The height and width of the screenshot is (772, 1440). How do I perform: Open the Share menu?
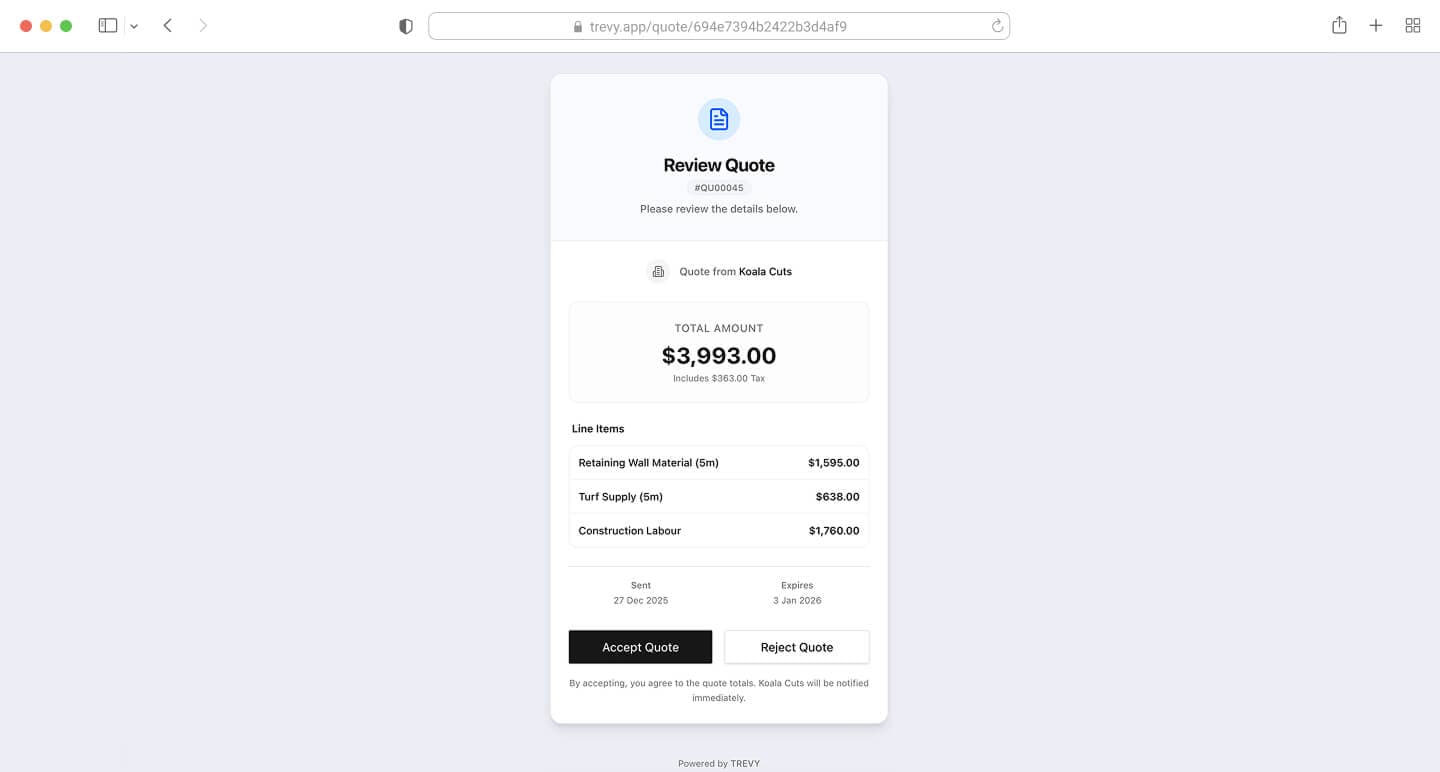point(1339,25)
